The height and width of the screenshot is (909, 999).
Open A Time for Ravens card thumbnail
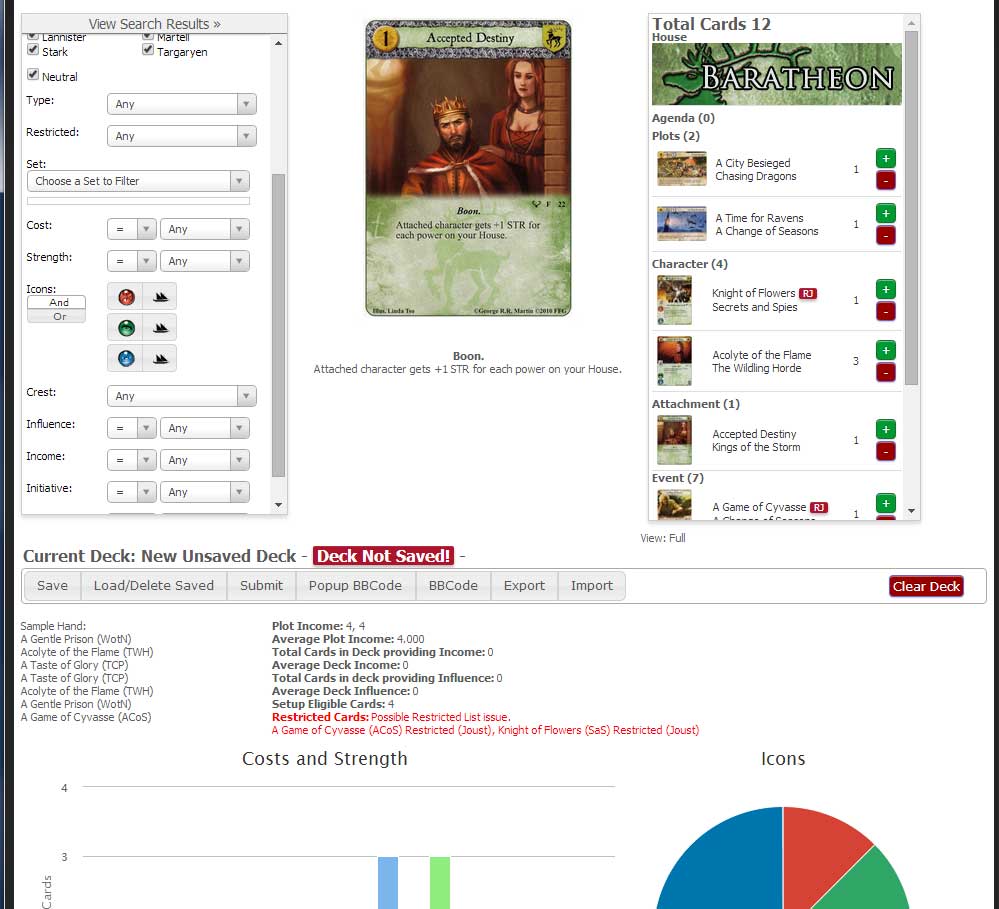click(x=681, y=223)
